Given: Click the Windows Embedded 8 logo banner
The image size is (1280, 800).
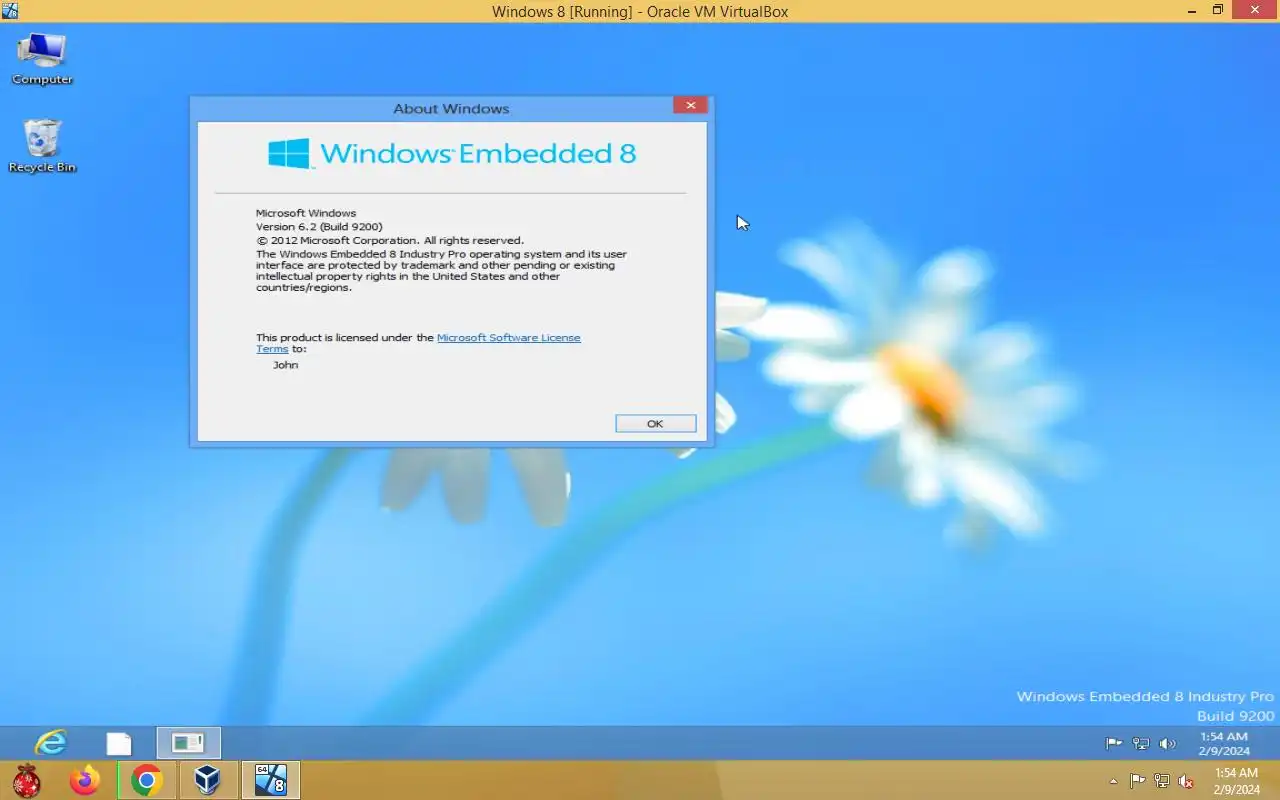Looking at the screenshot, I should pos(452,153).
